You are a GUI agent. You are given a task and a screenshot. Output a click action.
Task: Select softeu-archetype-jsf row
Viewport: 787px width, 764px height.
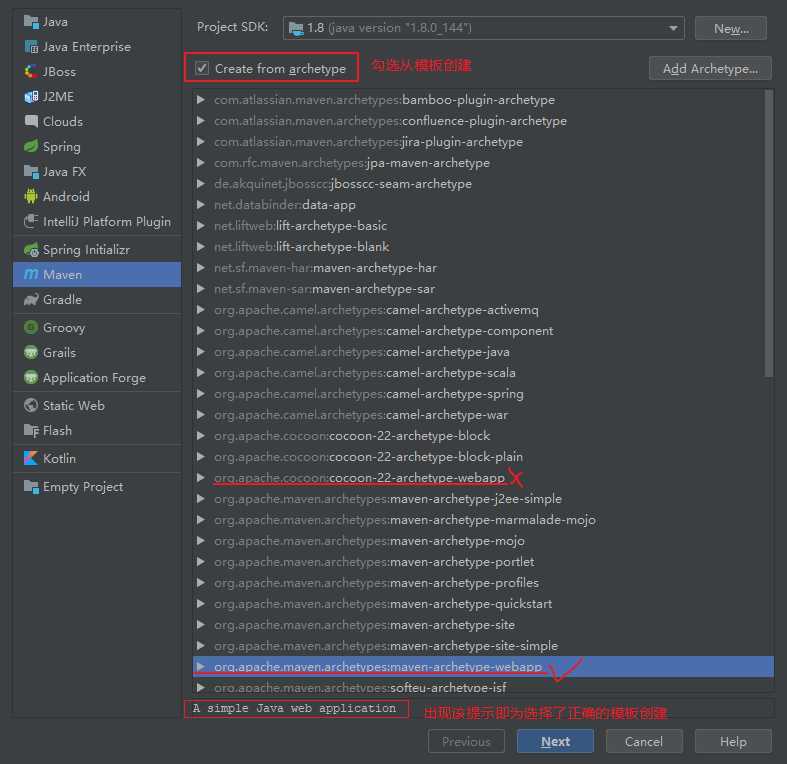483,688
